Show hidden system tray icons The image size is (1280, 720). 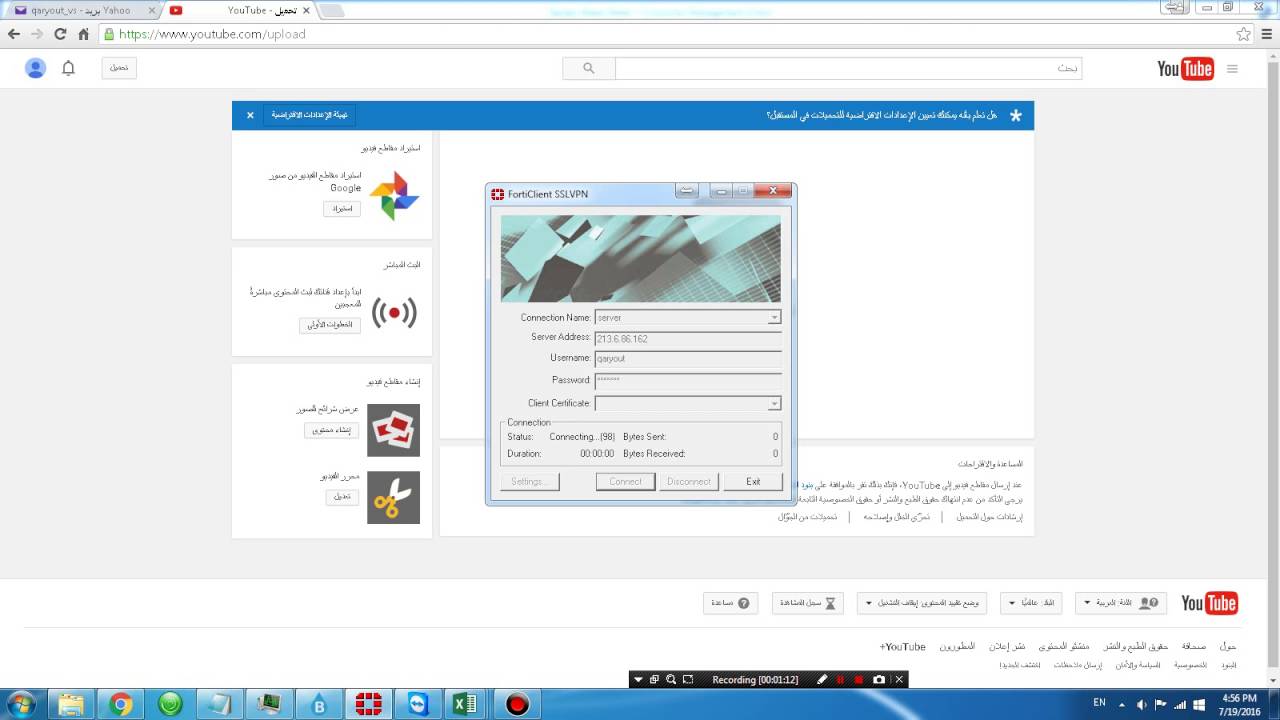(1124, 705)
